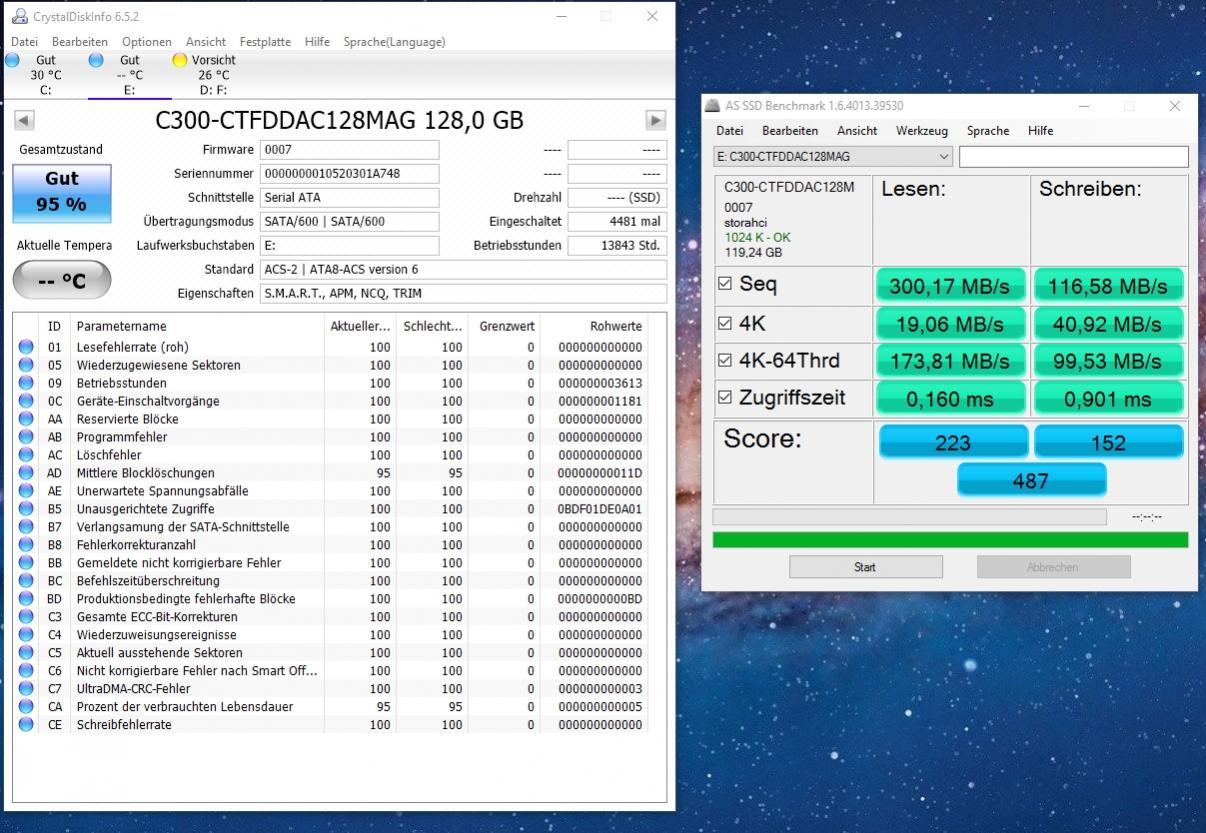Click status orb for Gesamte ECC-Bit-Korrekturen
The width and height of the screenshot is (1206, 833).
pyautogui.click(x=26, y=617)
